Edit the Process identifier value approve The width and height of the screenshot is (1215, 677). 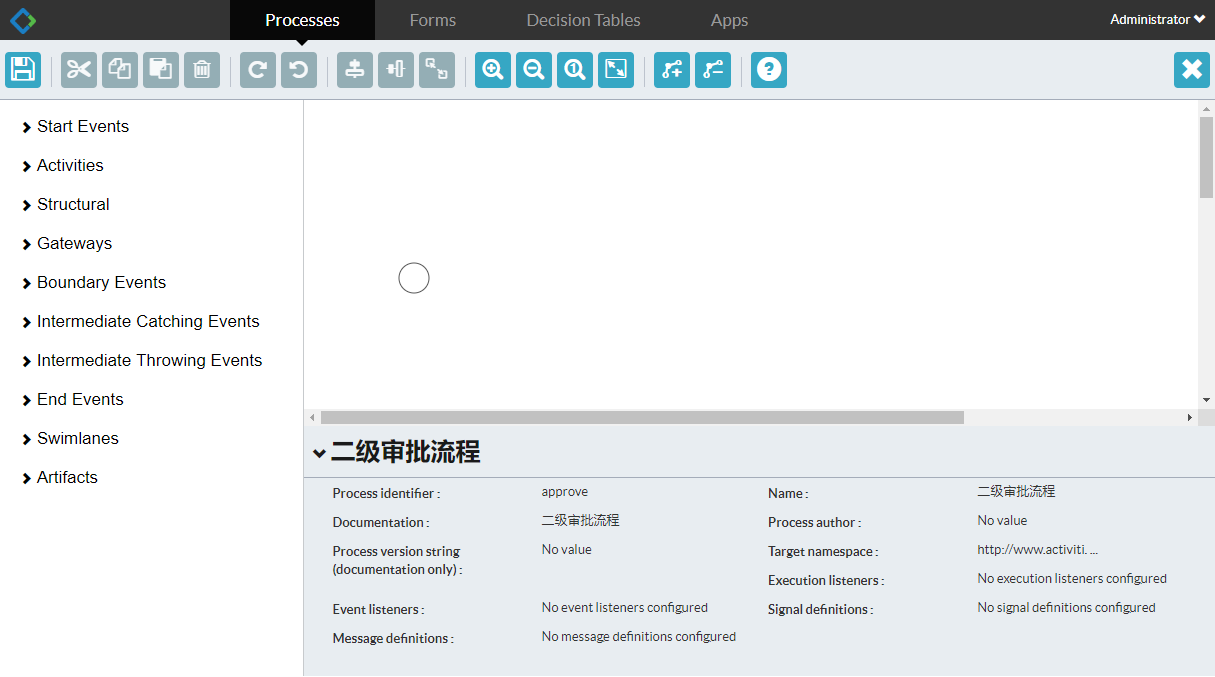click(x=565, y=492)
